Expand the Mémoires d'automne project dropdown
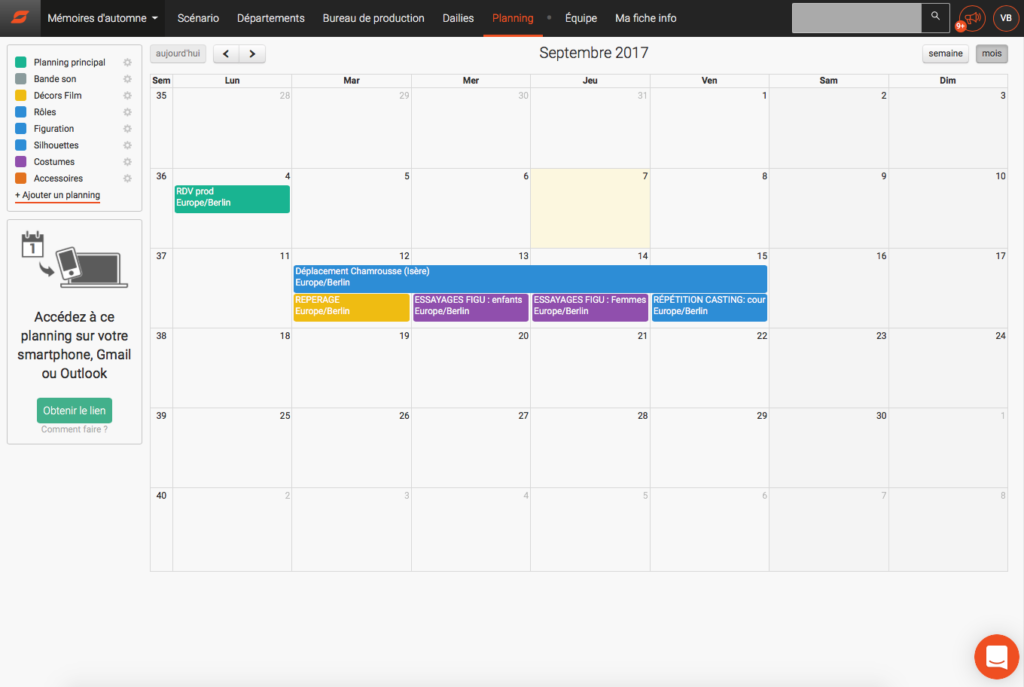The width and height of the screenshot is (1024, 687). (x=102, y=18)
